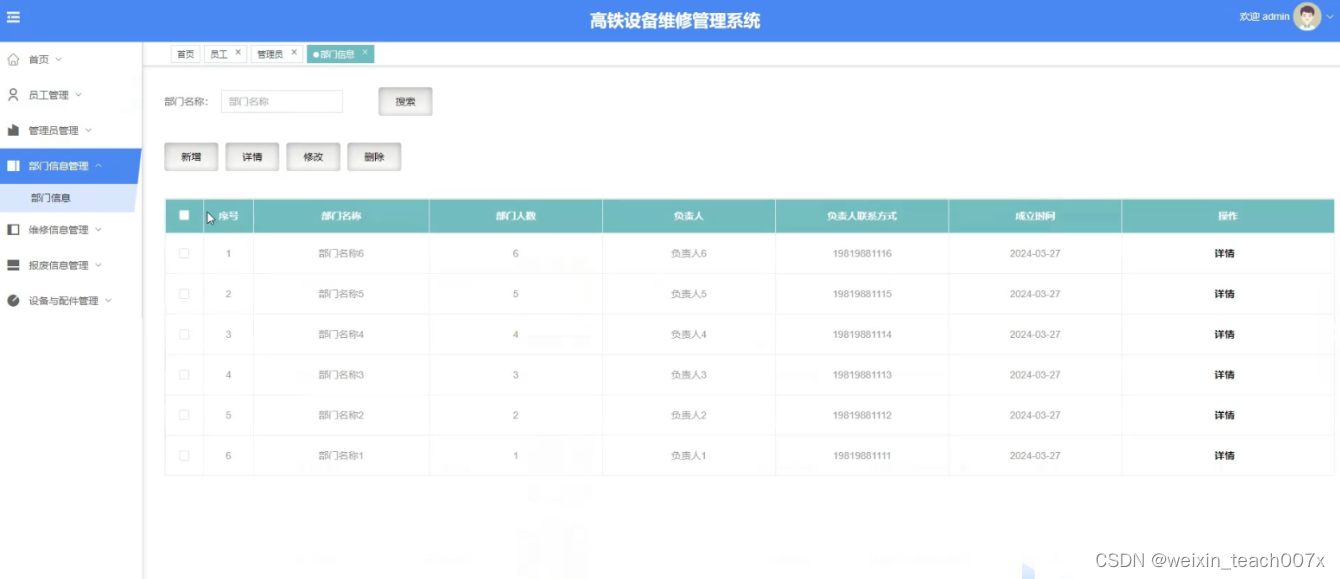Click the pie icon beside 设备与配件管理
1340x579 pixels.
[13, 300]
